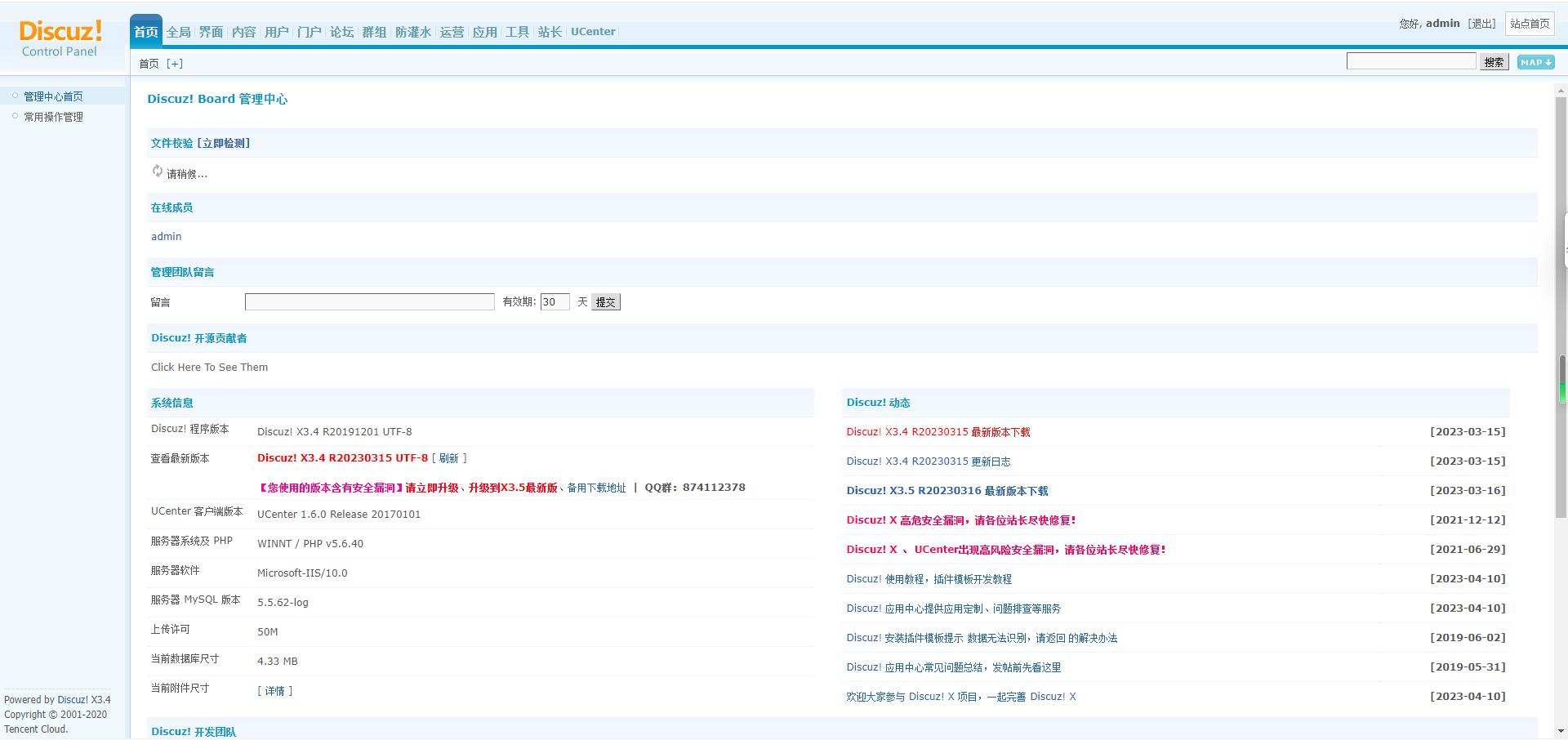
Task: Focus the top search input field
Action: 1411,61
